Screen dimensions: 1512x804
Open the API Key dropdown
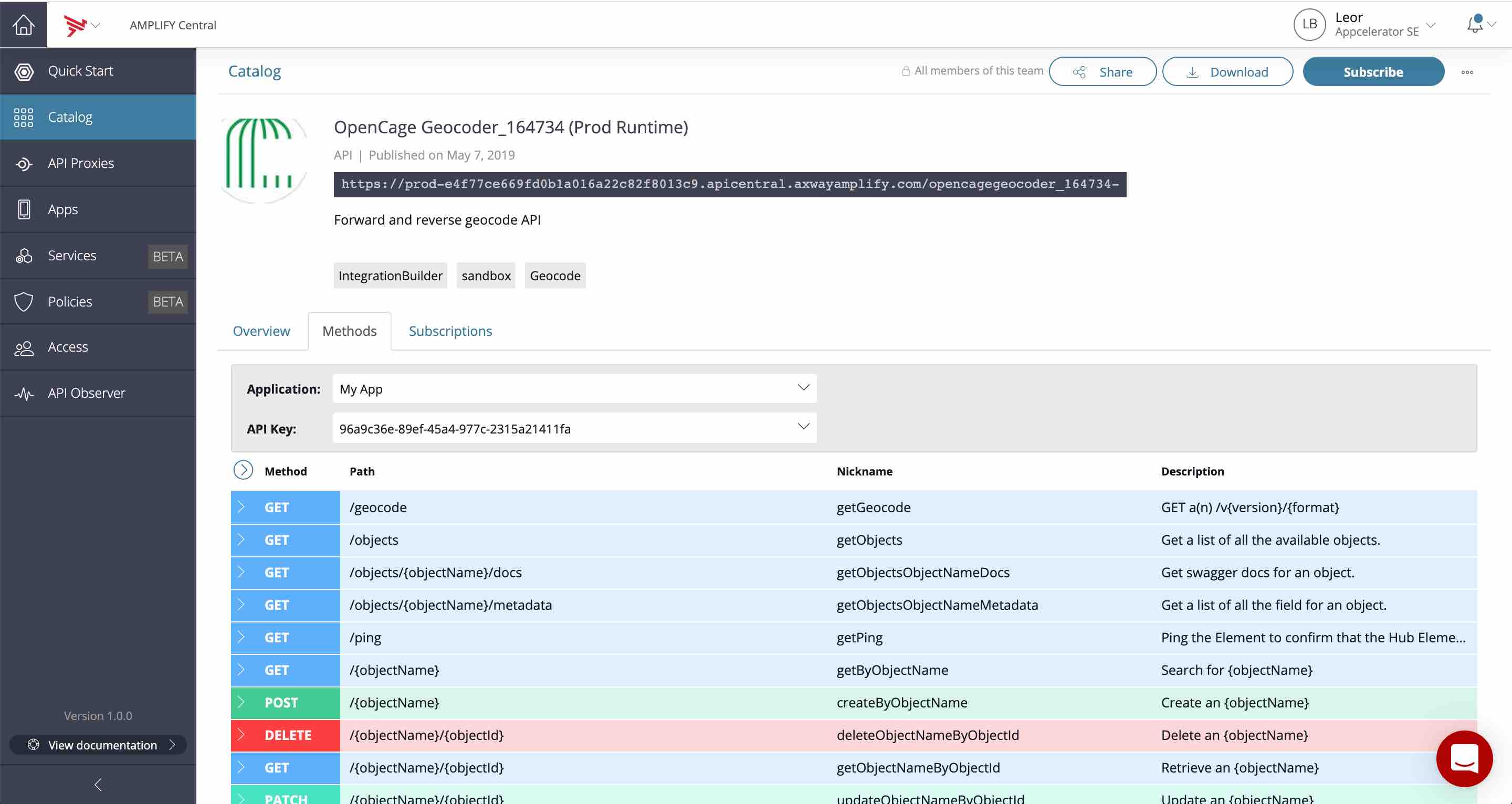(x=575, y=428)
